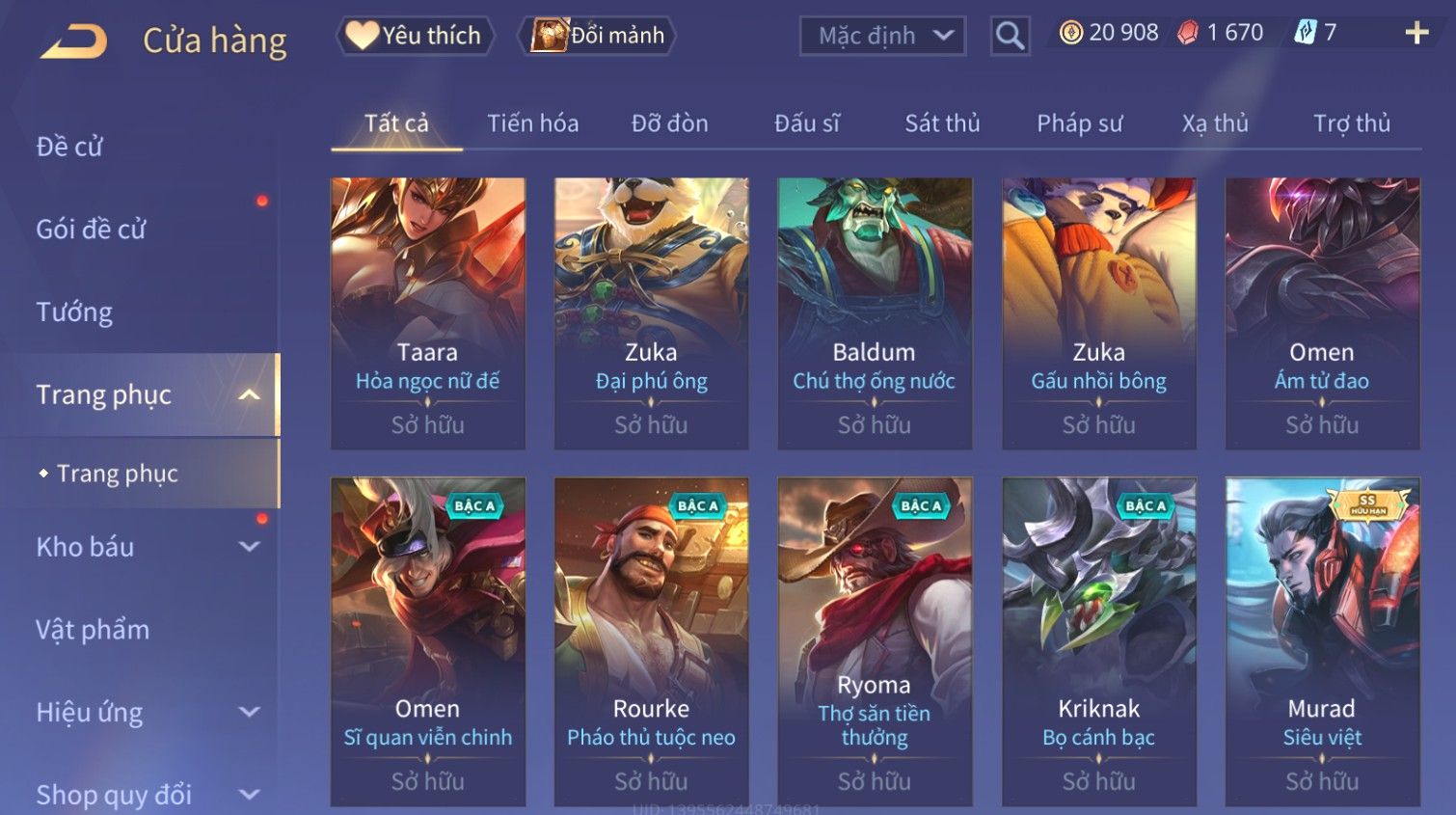The height and width of the screenshot is (815, 1456).
Task: Tap the blue ticket currency icon
Action: coord(1305,33)
